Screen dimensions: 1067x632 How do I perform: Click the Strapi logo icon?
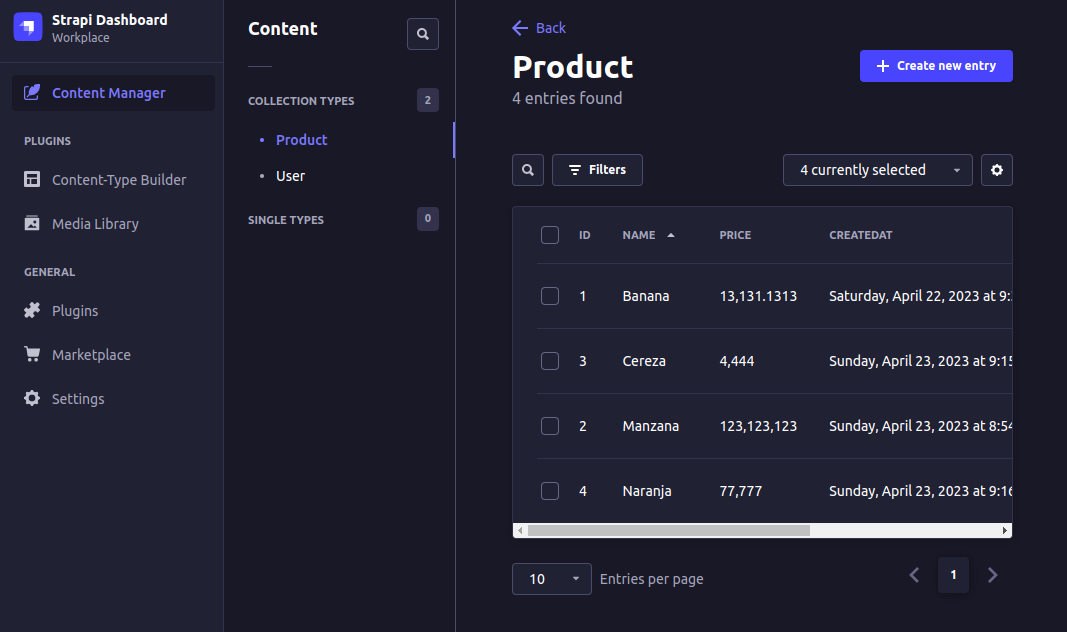pos(28,27)
